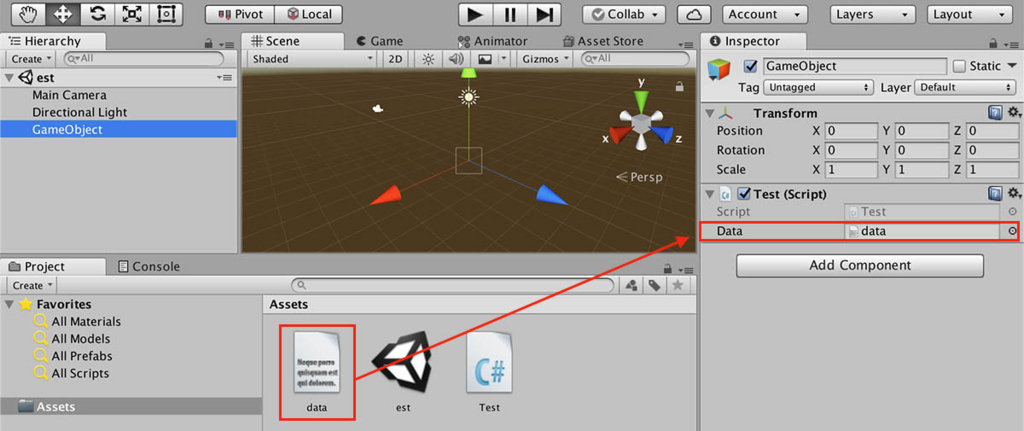Viewport: 1024px width, 431px height.
Task: Toggle scene effects image icon
Action: point(485,59)
